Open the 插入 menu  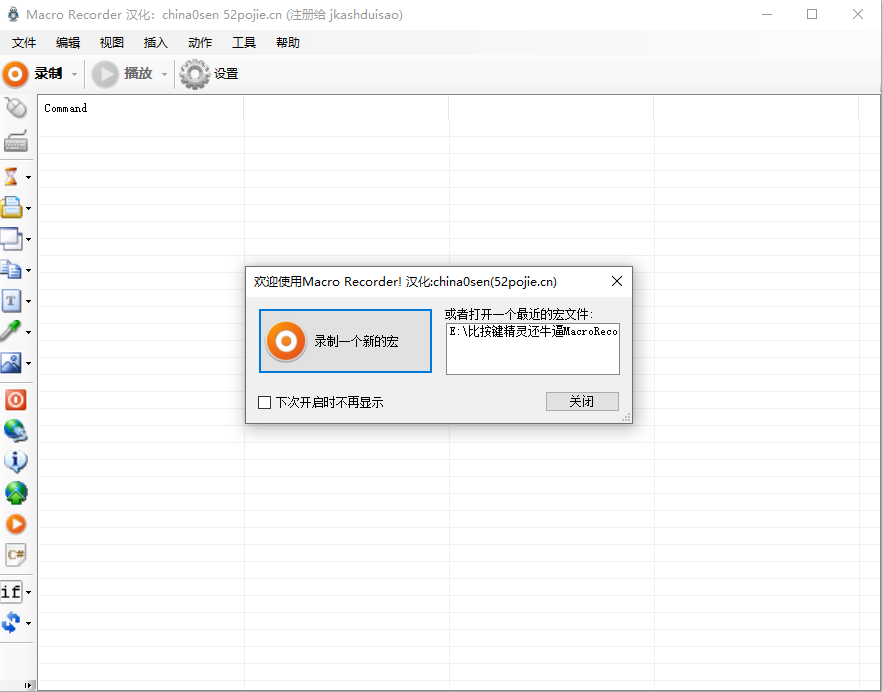[x=156, y=43]
